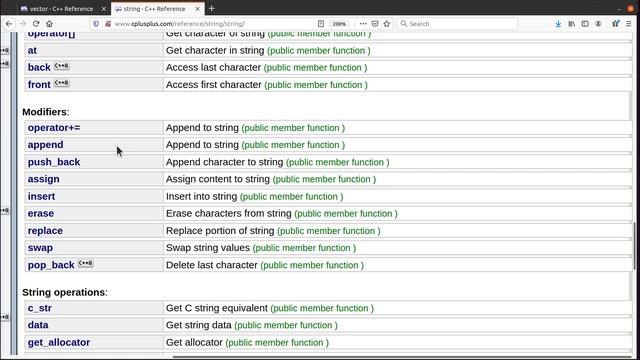Bookmark this page with the star icon

tap(387, 24)
